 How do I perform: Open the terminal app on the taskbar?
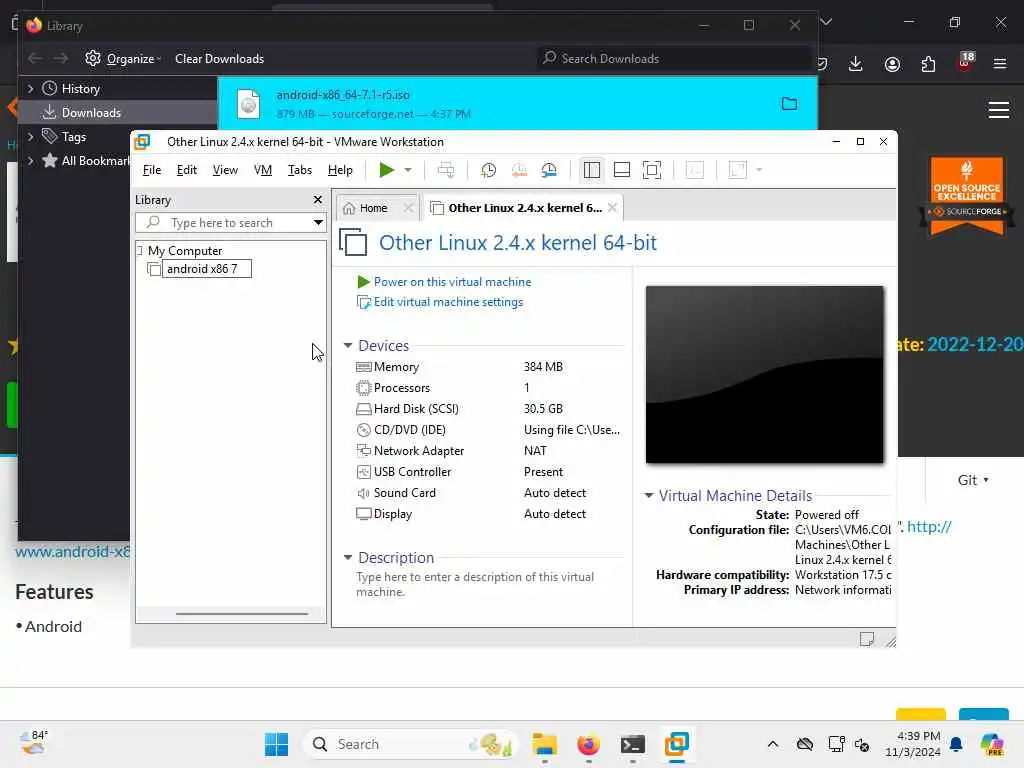632,744
